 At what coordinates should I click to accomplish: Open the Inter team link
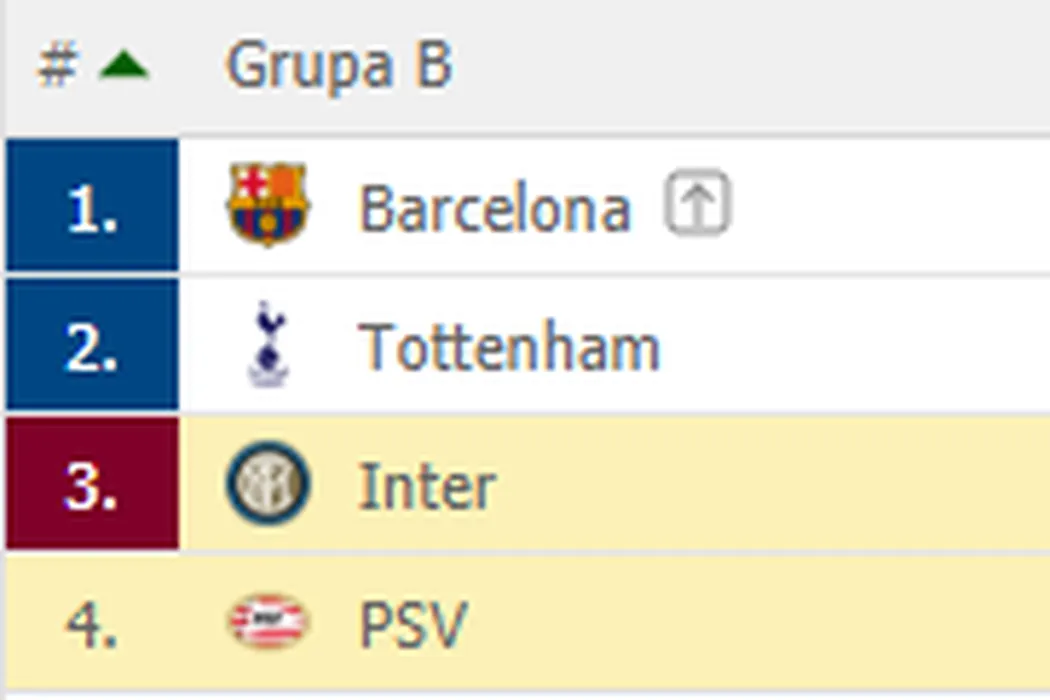tap(427, 487)
